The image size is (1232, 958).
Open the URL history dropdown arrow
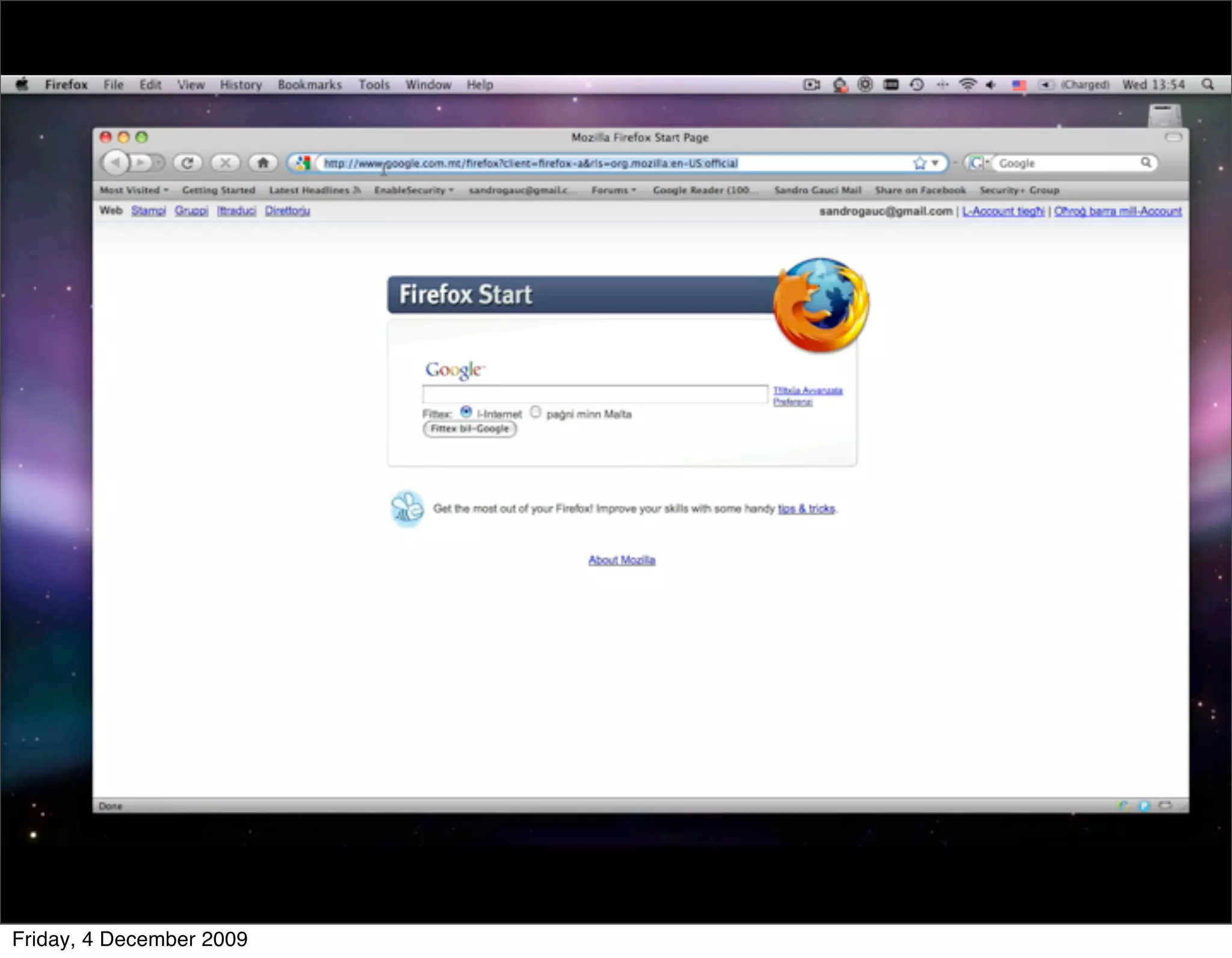(x=935, y=163)
